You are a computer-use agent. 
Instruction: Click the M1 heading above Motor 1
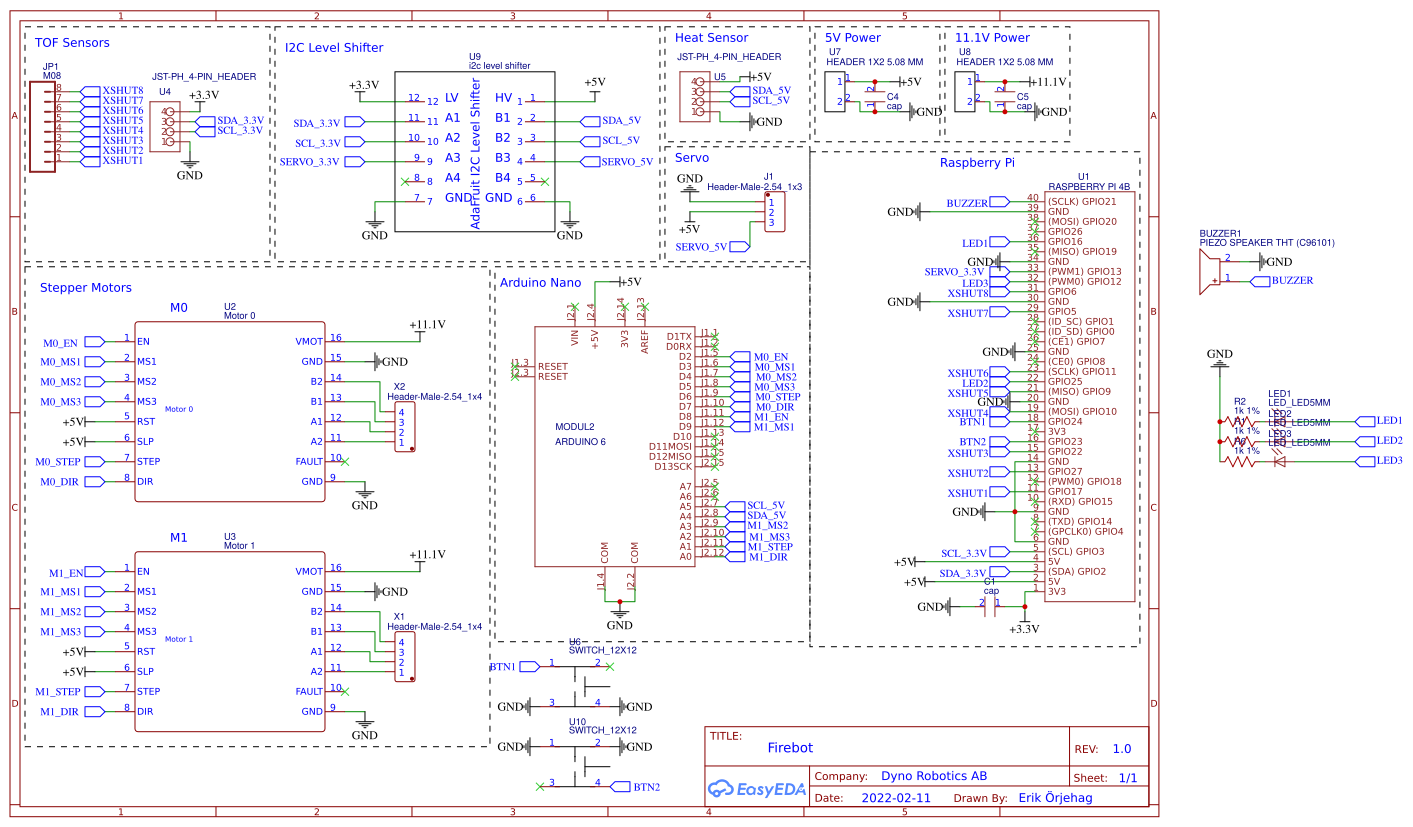pyautogui.click(x=178, y=538)
